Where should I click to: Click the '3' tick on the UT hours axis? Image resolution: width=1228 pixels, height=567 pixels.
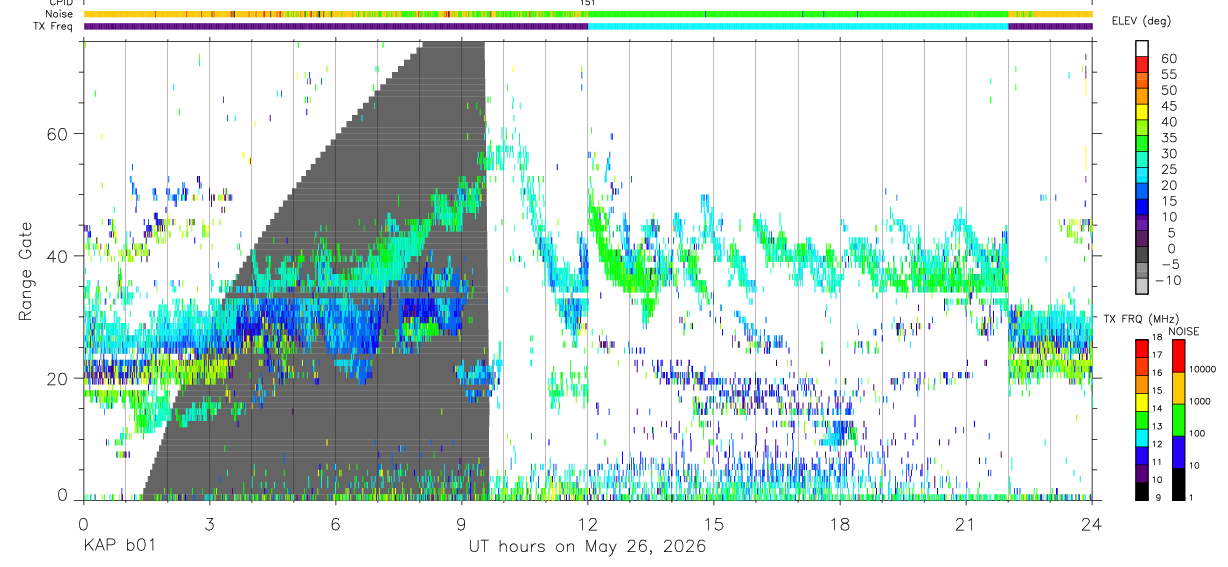(209, 524)
